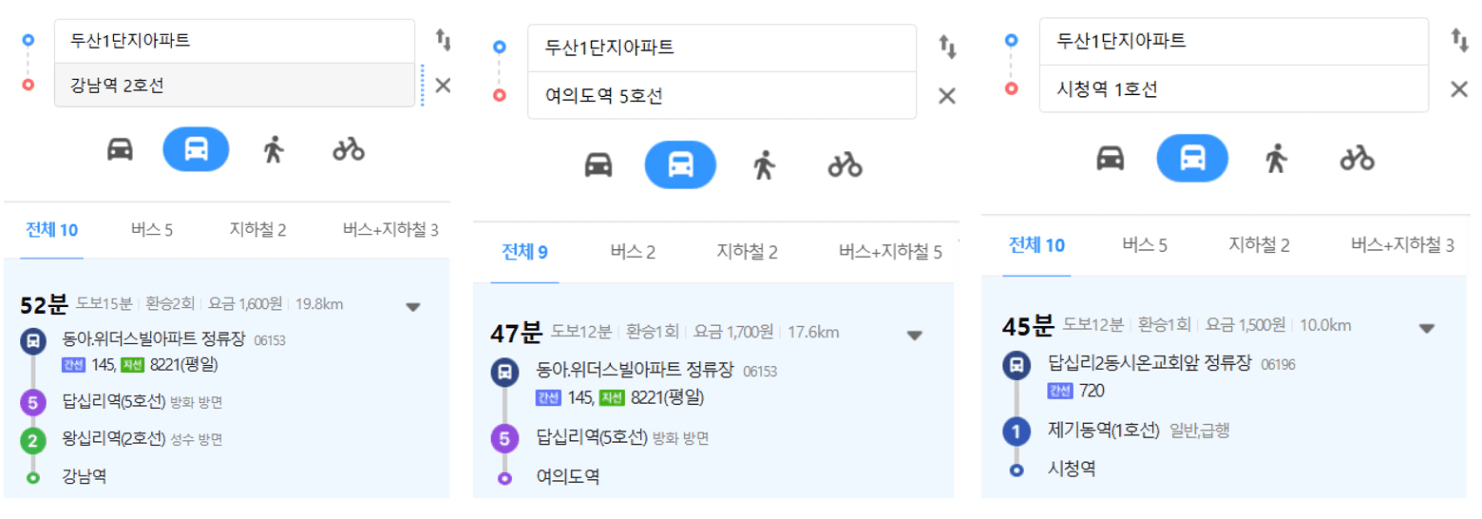Select car mode in the 시청역 panel
The height and width of the screenshot is (519, 1482).
1110,158
